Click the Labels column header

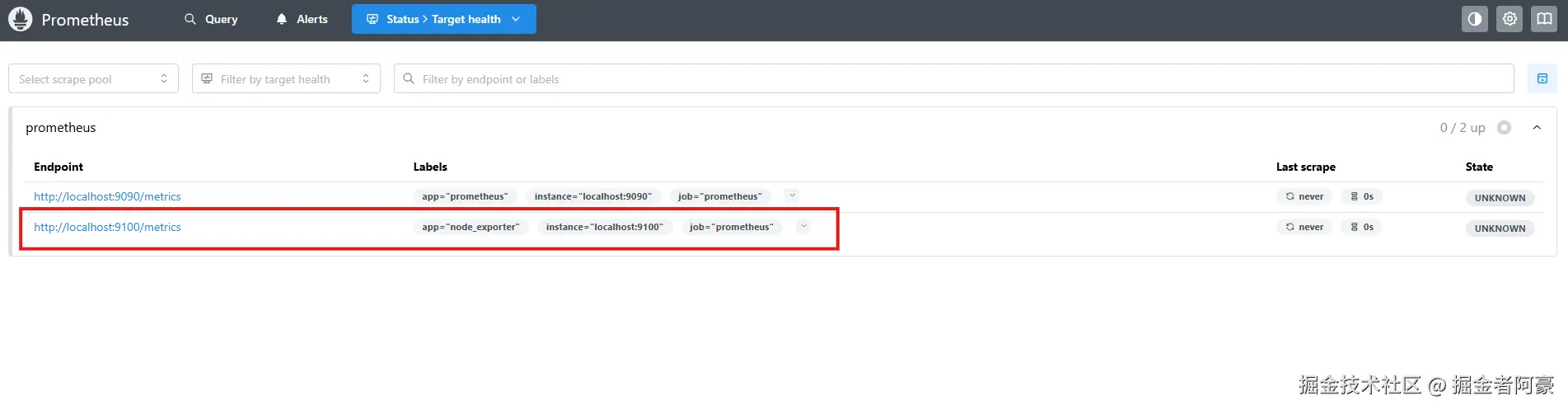(x=430, y=167)
